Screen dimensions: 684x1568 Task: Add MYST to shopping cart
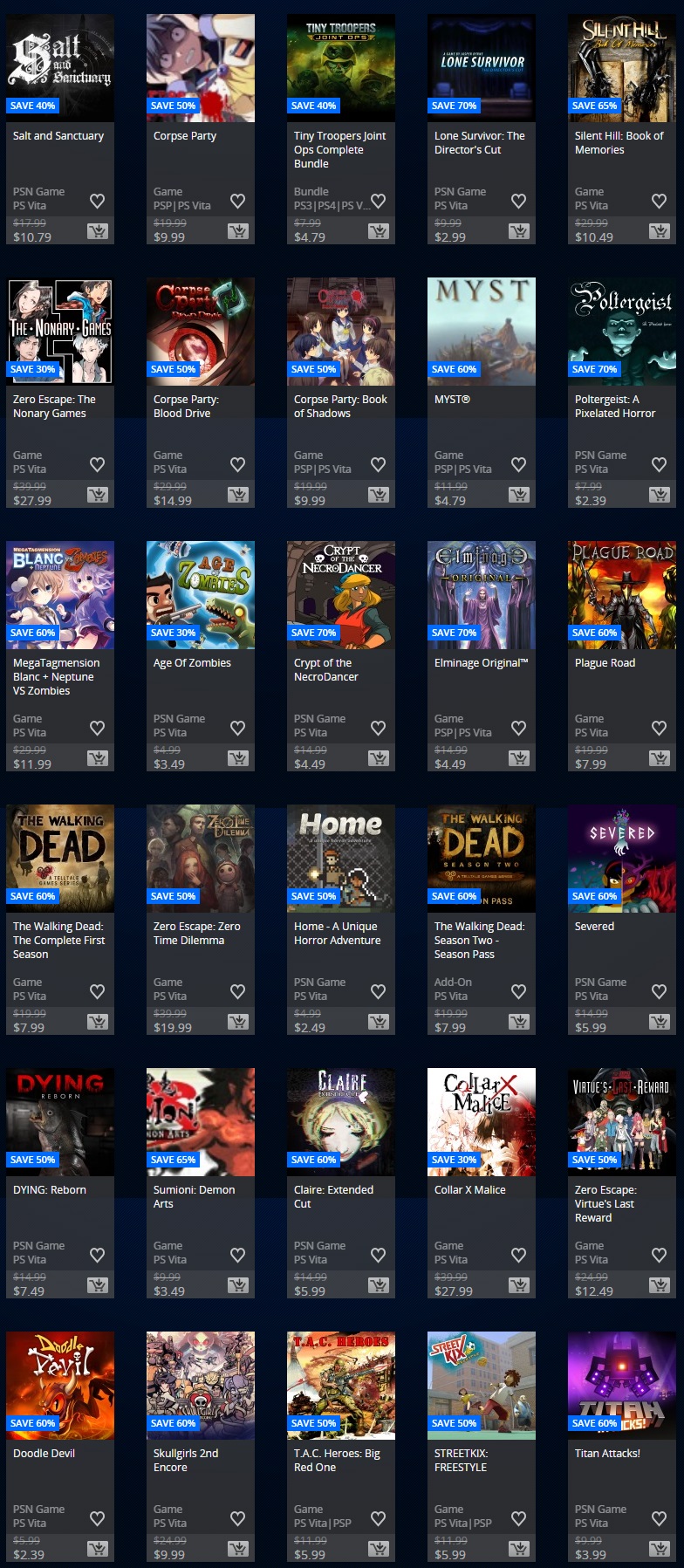pos(519,495)
